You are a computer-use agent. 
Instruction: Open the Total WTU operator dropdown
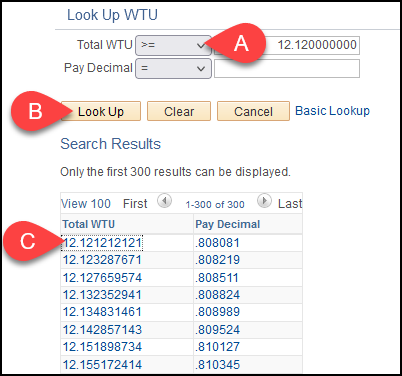173,45
